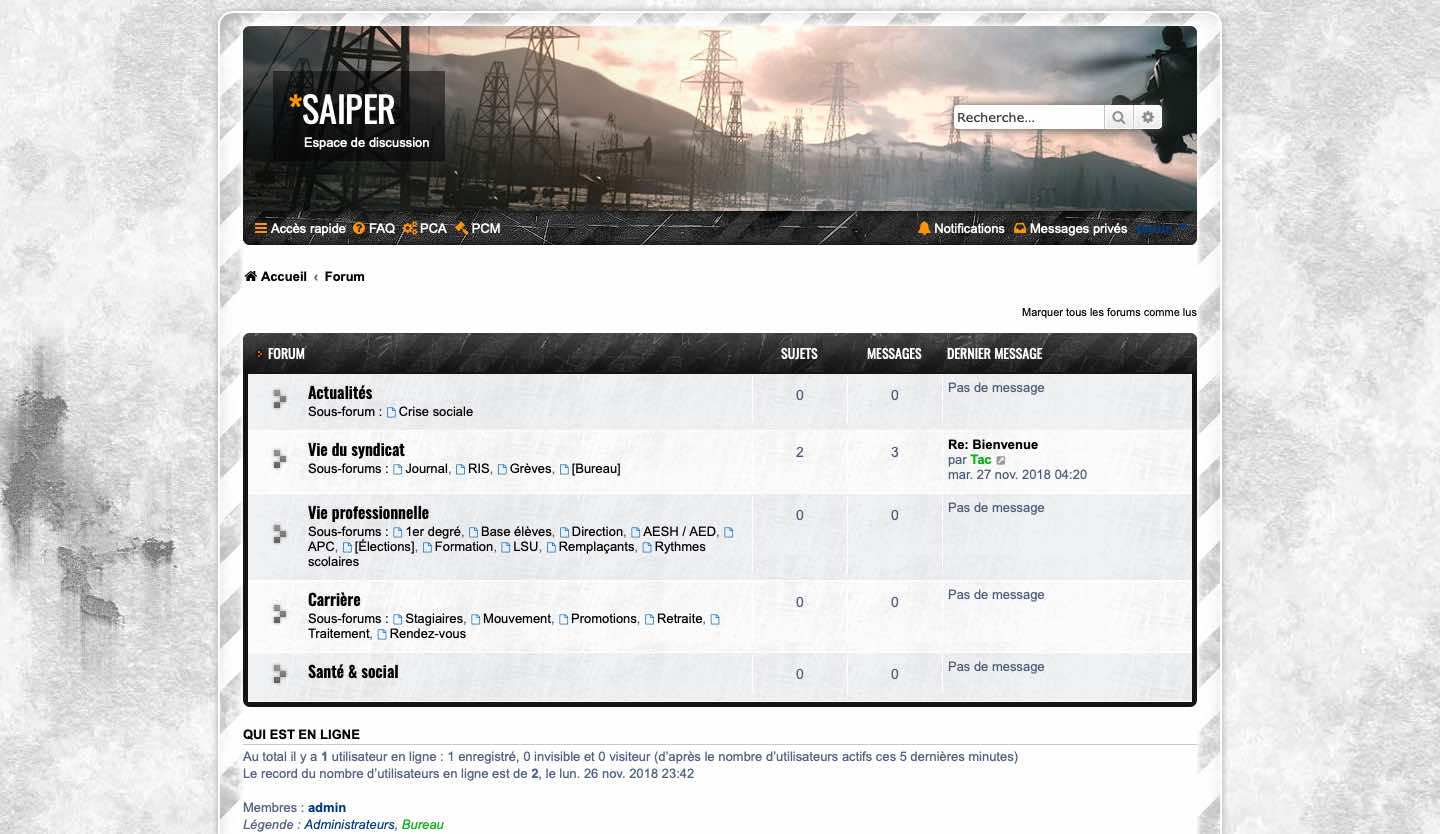The image size is (1440, 834).
Task: Go to the Grèves subforum
Action: click(x=530, y=469)
